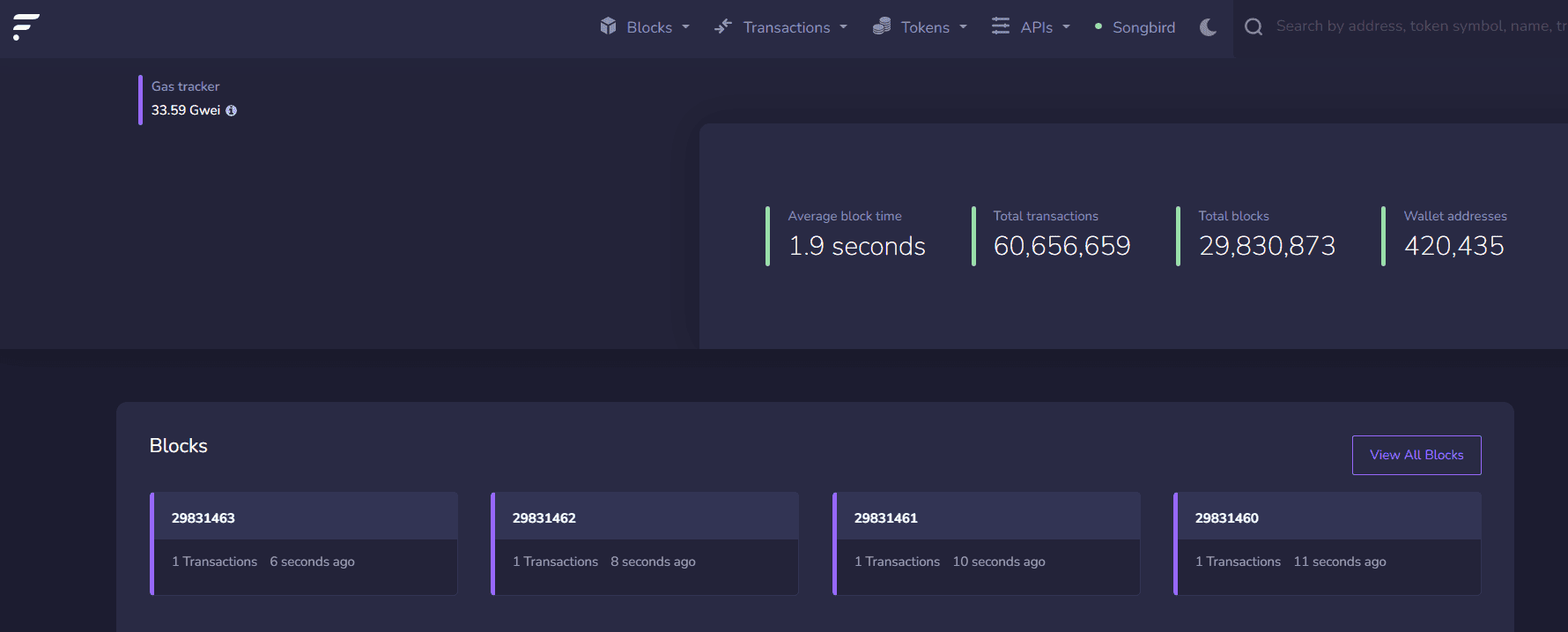Viewport: 1568px width, 632px height.
Task: Click the 8 seconds ago timestamp
Action: click(653, 561)
